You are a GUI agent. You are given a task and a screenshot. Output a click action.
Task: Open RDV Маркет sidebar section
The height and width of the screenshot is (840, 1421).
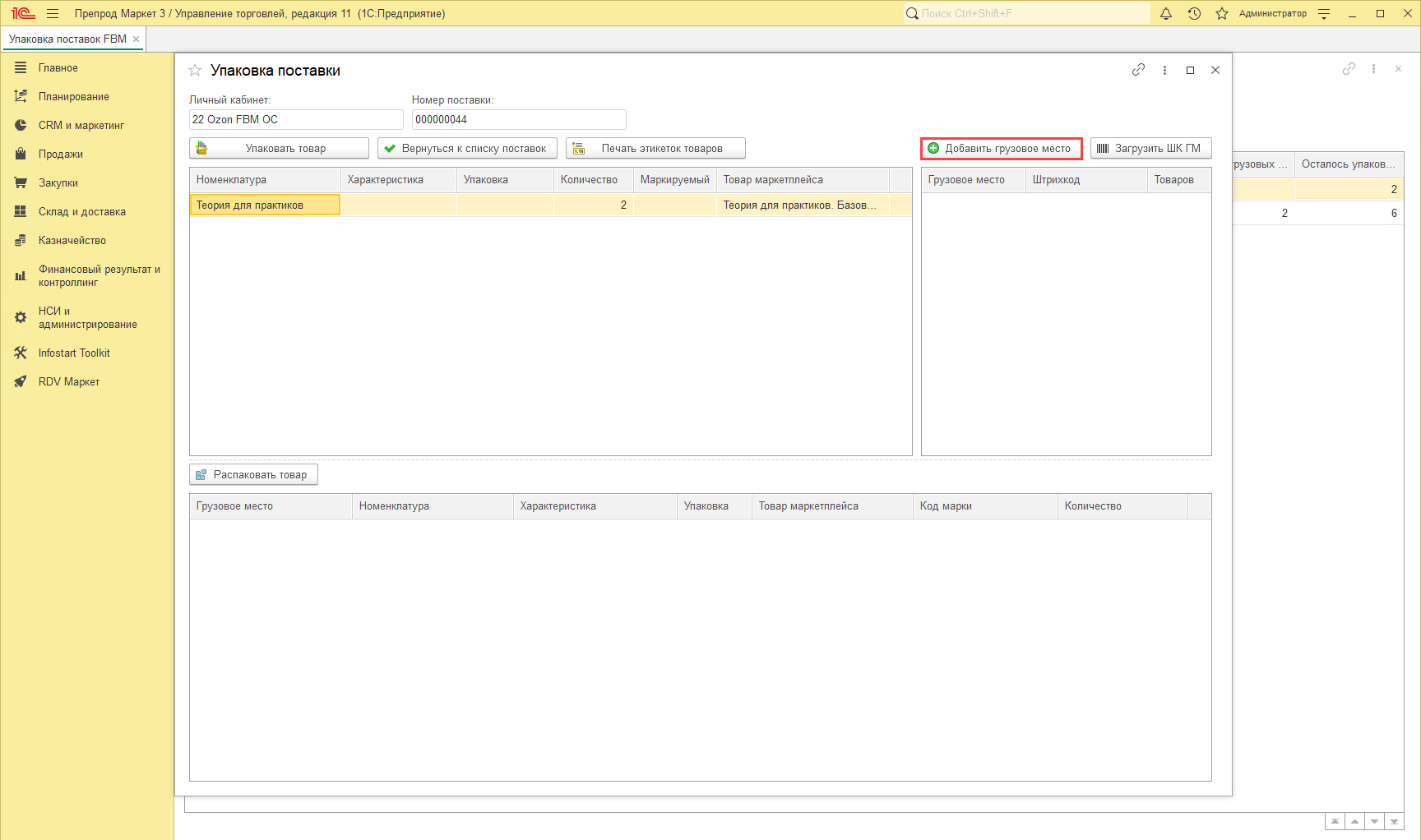[x=68, y=382]
